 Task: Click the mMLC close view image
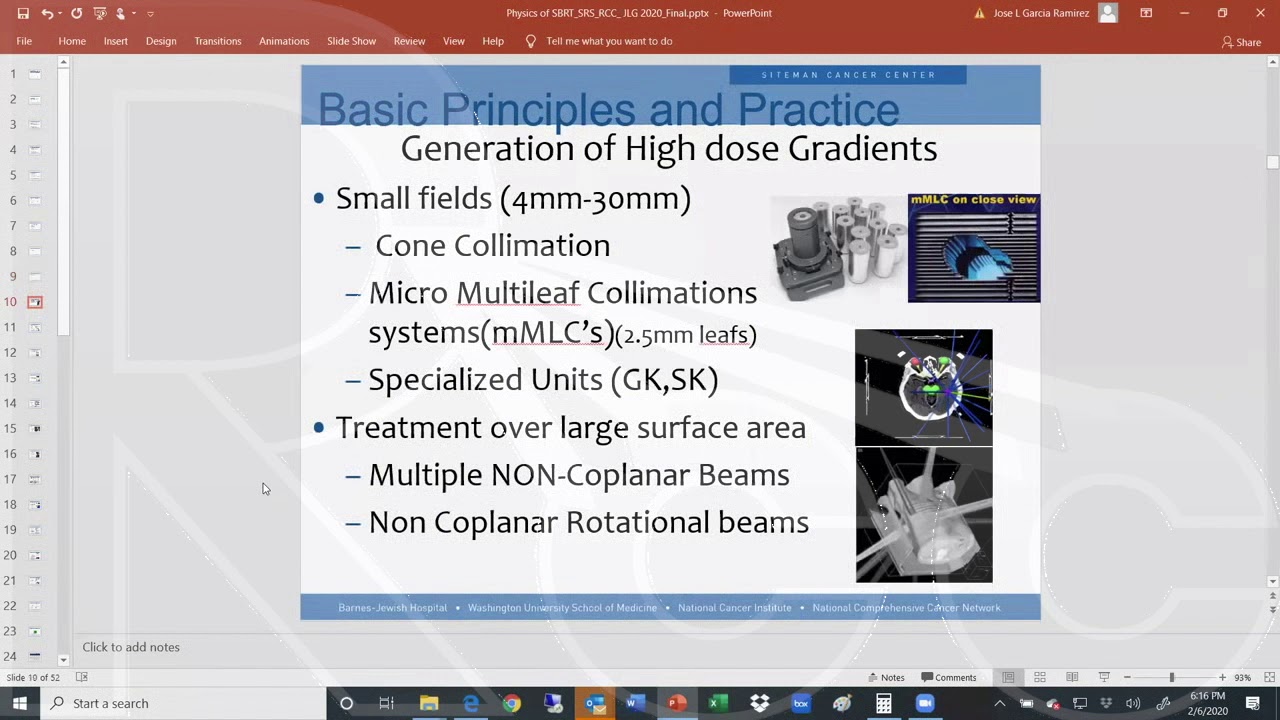(974, 248)
